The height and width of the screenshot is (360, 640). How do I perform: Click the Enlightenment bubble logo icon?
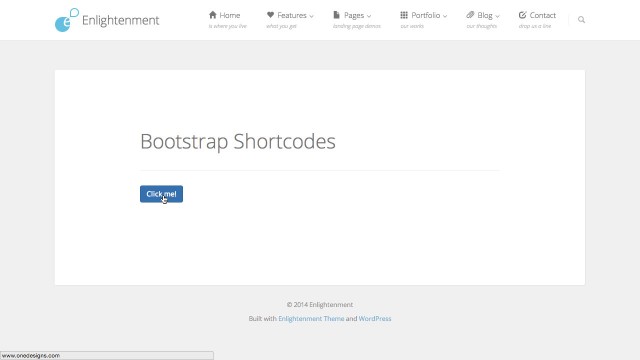pos(67,20)
